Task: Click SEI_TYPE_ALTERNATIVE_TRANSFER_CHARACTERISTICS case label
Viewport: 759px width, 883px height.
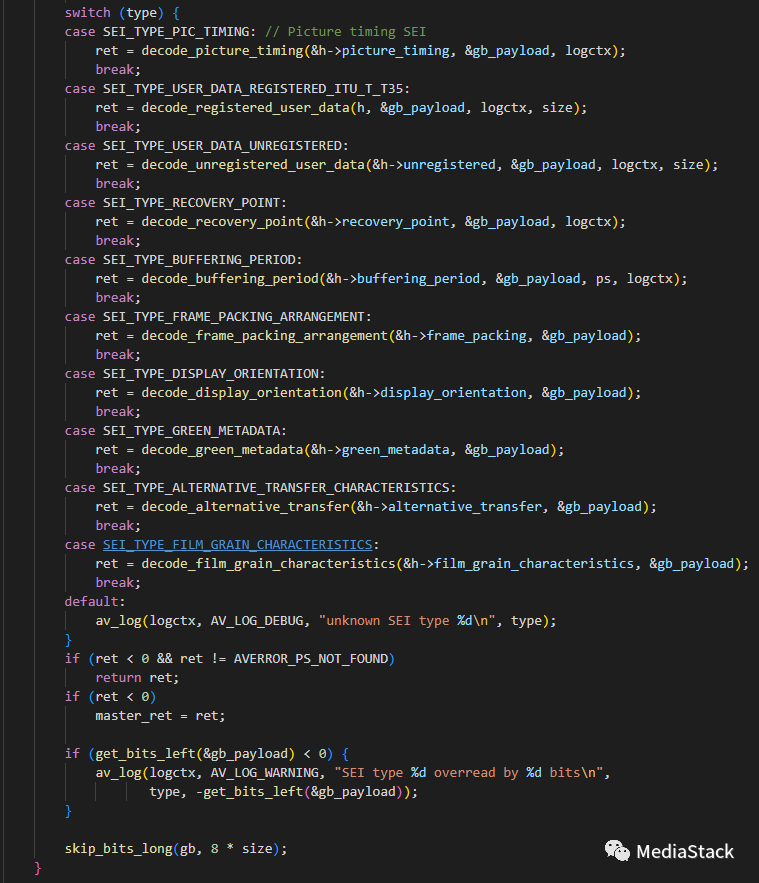Action: coord(279,487)
